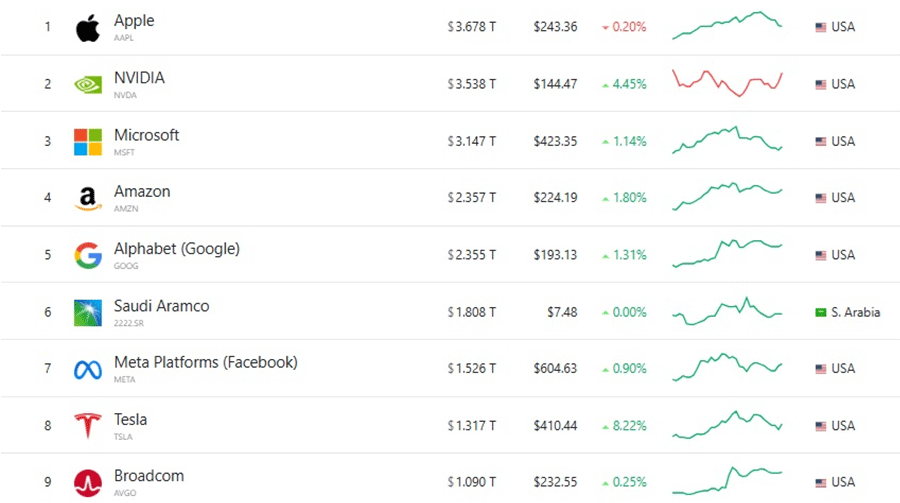Viewport: 900px width, 503px height.
Task: Open the Apple company link
Action: [134, 21]
